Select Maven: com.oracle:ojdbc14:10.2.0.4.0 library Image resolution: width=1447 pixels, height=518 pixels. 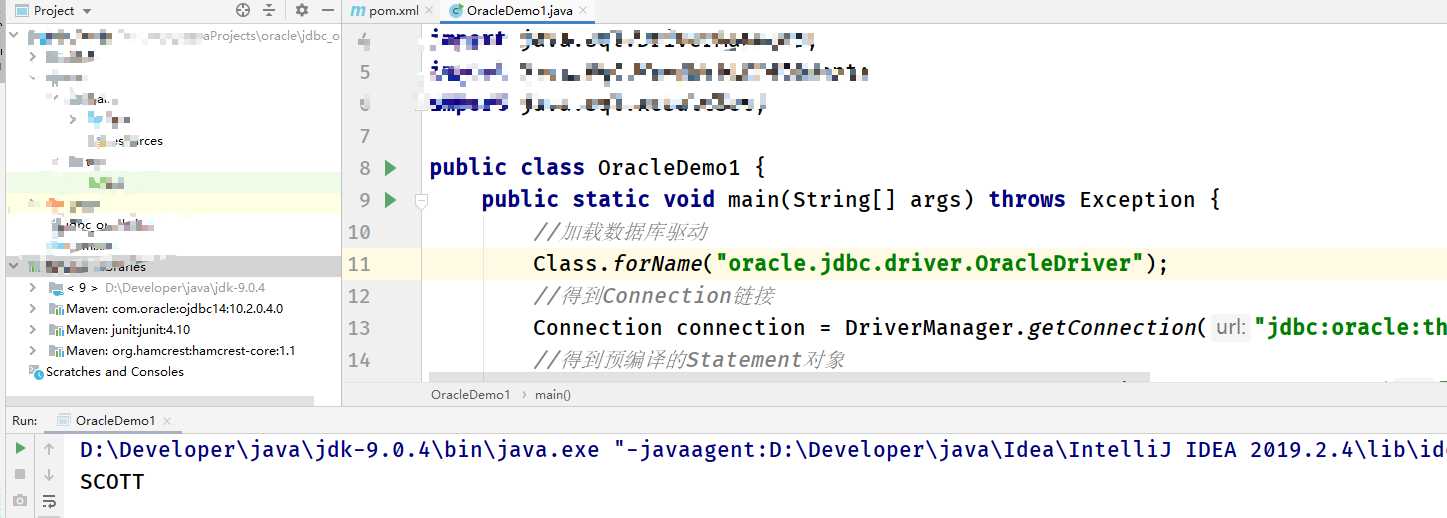(x=174, y=308)
